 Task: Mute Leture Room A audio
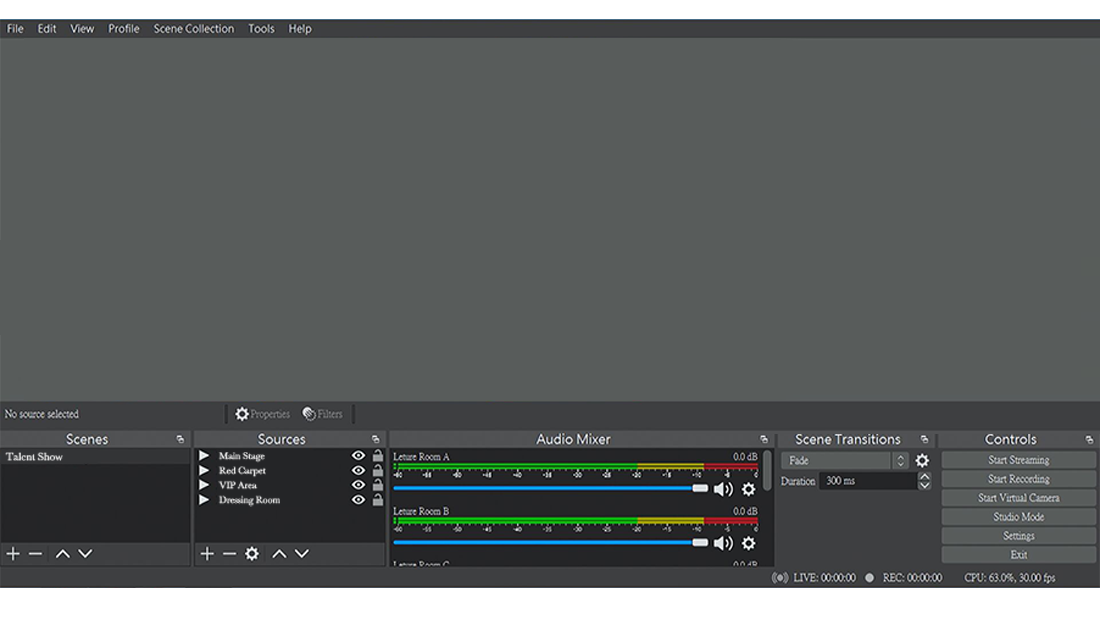723,489
